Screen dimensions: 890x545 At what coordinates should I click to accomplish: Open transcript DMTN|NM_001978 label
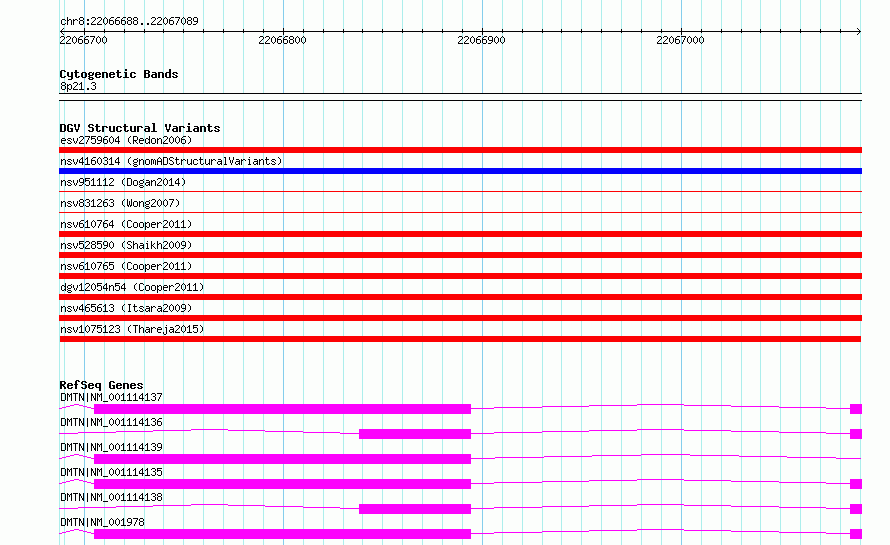point(102,522)
